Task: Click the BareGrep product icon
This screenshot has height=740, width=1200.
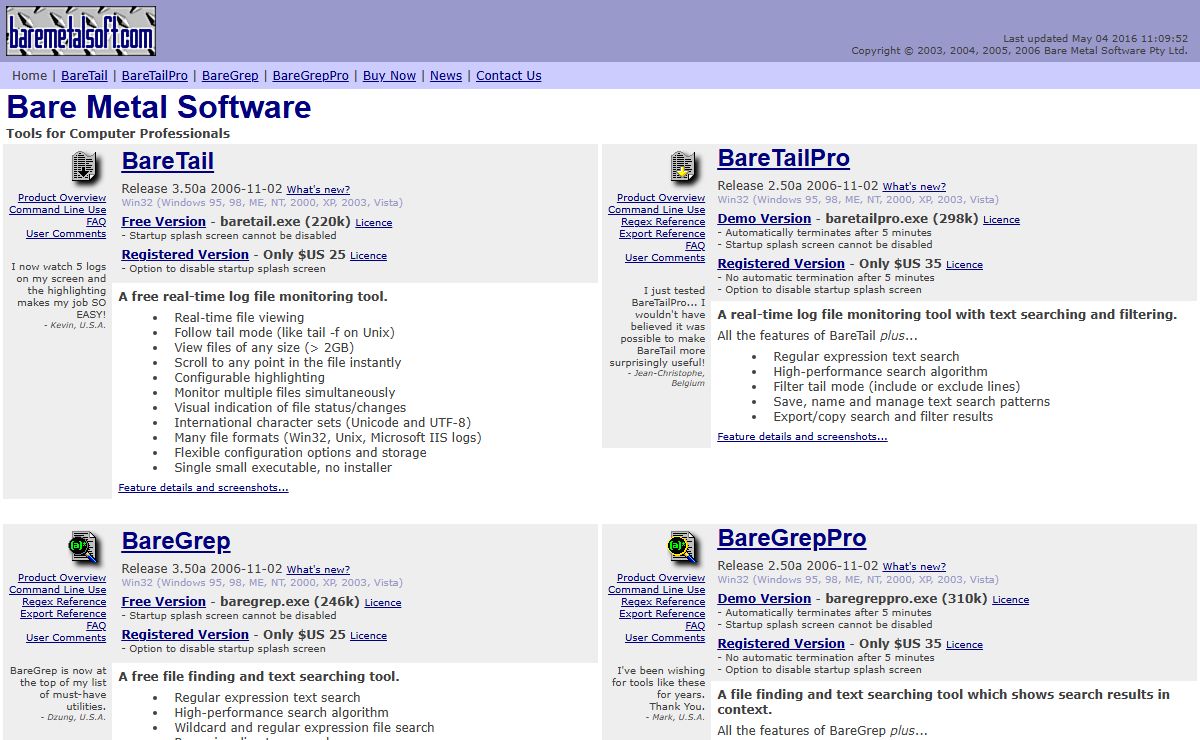Action: 84,546
